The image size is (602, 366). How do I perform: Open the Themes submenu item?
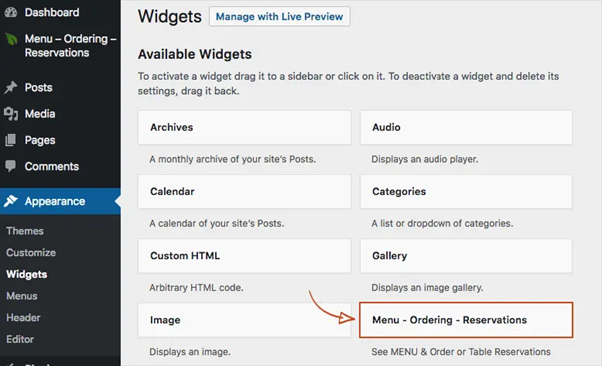coord(25,231)
